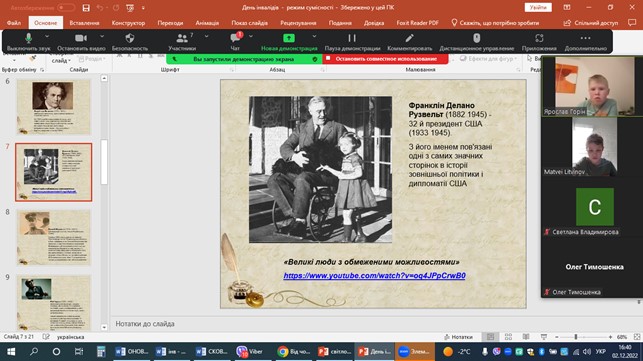Image resolution: width=643 pixels, height=361 pixels.
Task: Open Zoom Чат icon
Action: click(x=235, y=38)
